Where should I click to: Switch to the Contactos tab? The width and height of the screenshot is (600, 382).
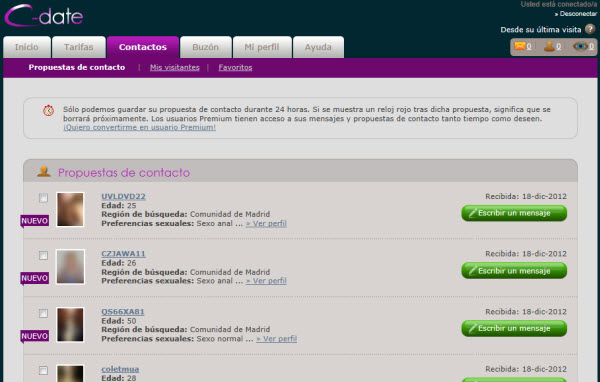coord(143,47)
